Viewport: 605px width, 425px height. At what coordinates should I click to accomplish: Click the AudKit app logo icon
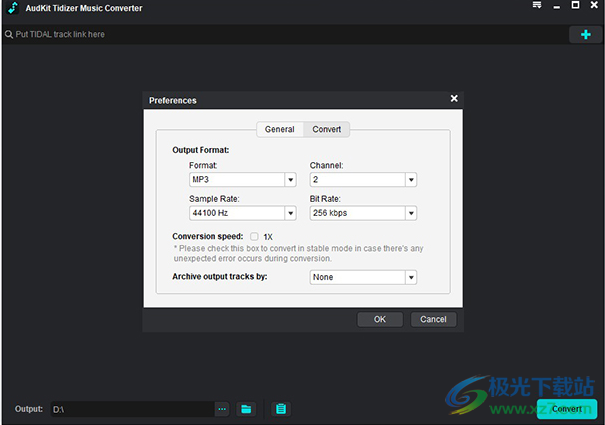click(13, 8)
